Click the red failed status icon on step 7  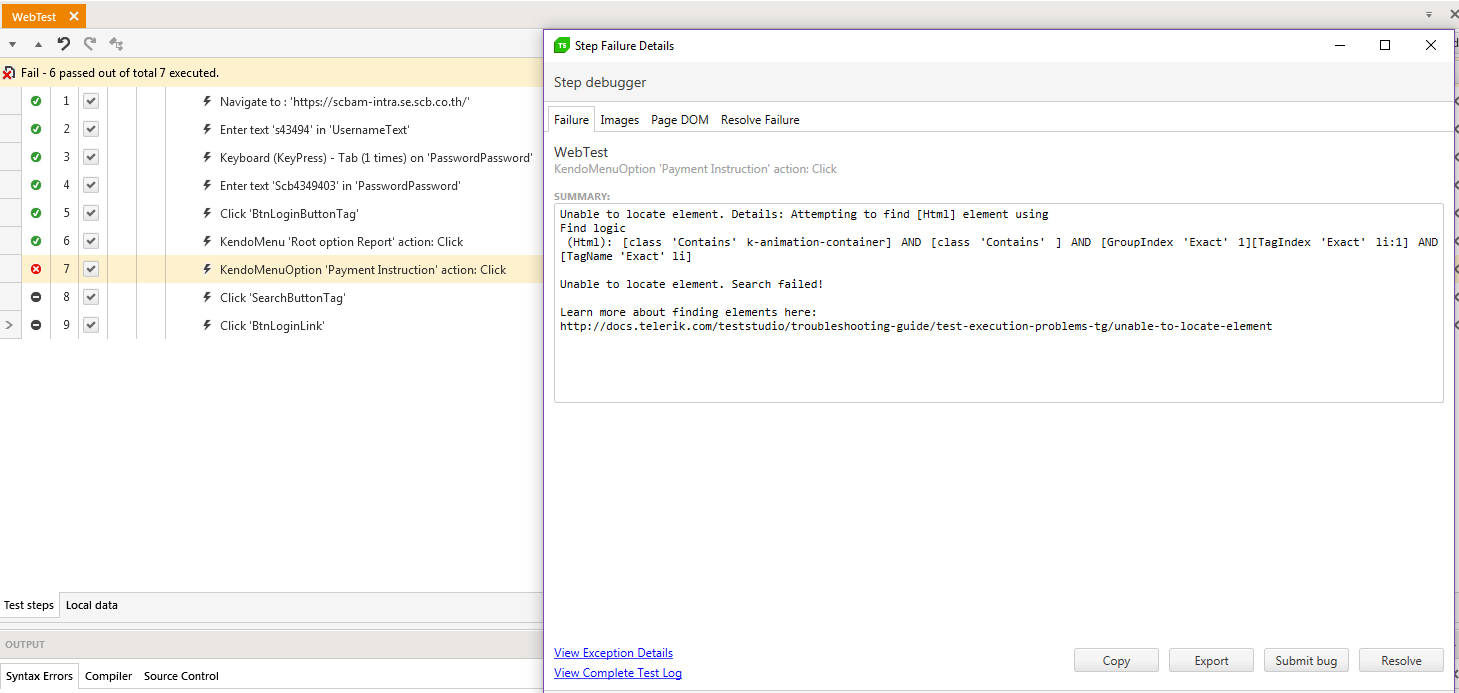tap(36, 269)
